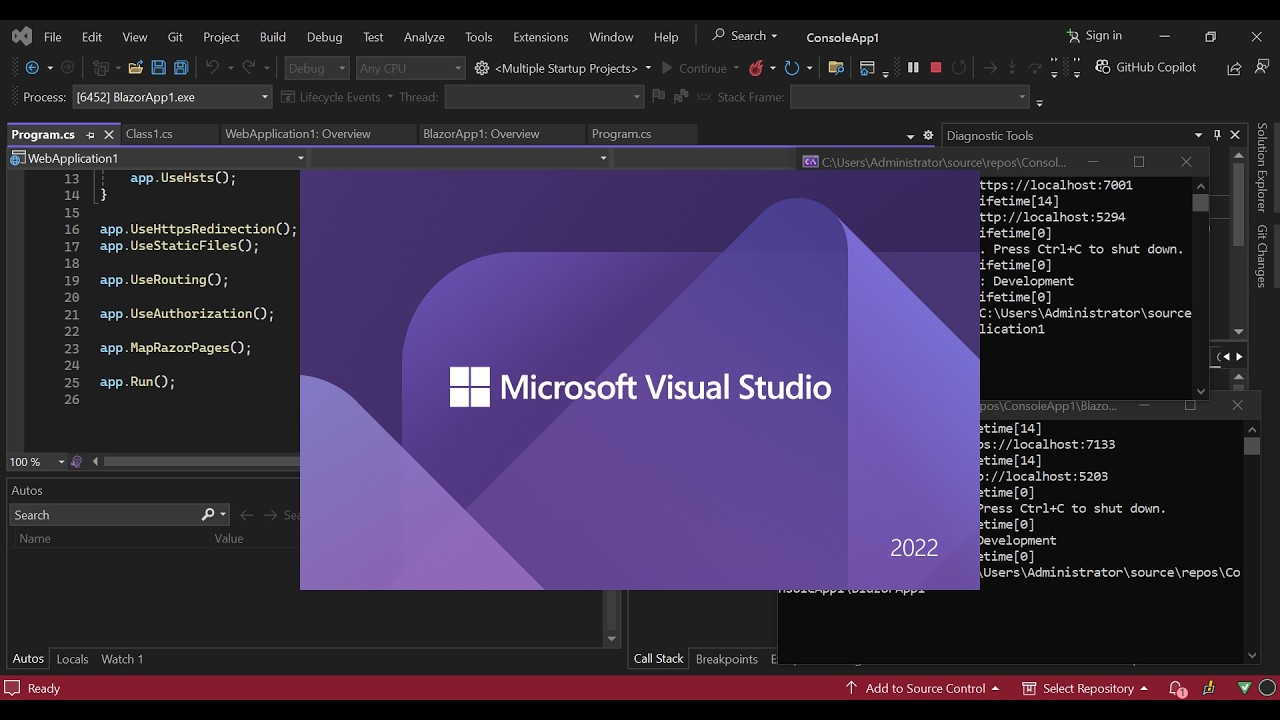Click the notifications bell in the status bar
1280x720 pixels.
(x=1179, y=688)
